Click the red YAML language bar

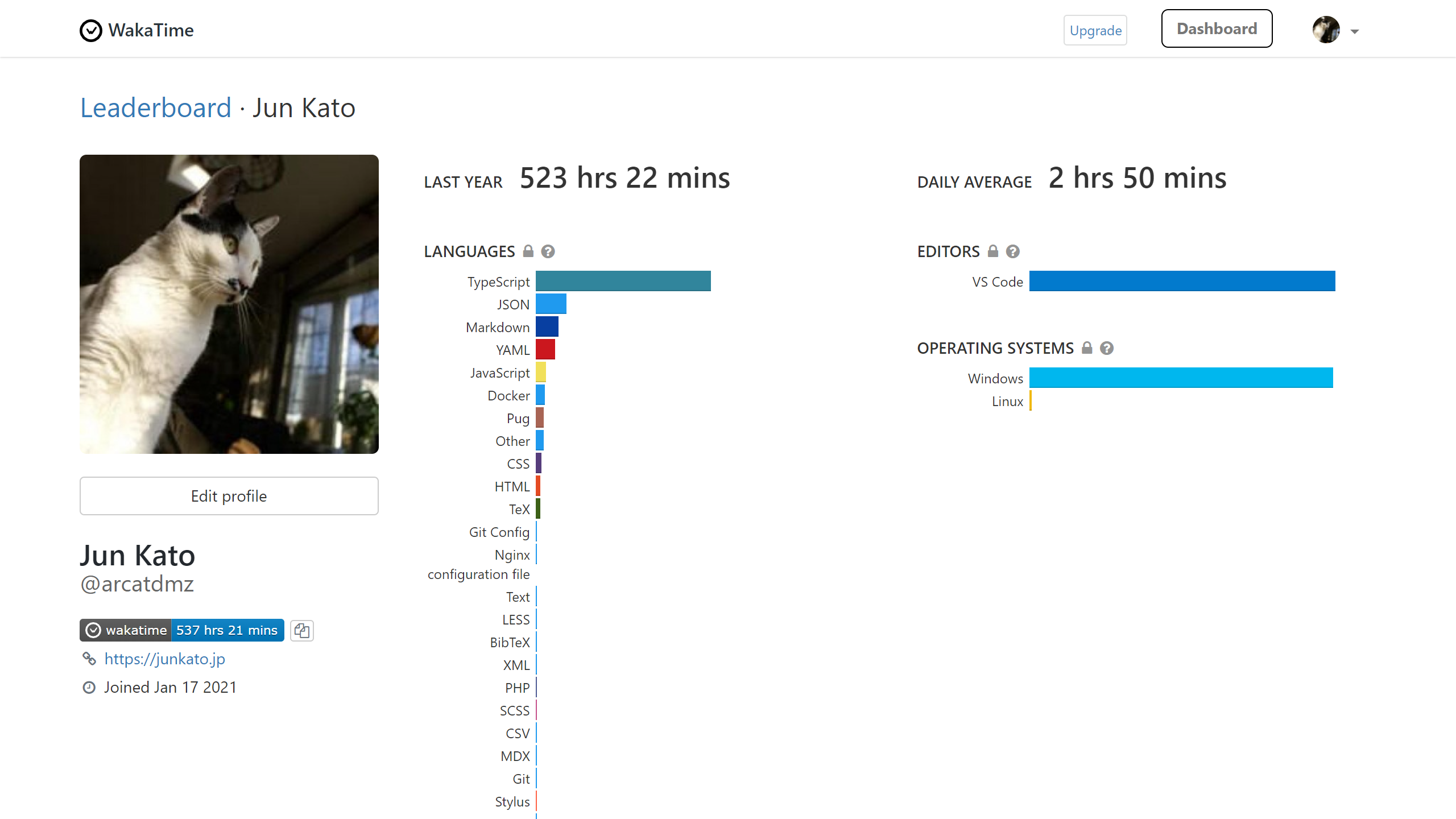click(x=545, y=349)
